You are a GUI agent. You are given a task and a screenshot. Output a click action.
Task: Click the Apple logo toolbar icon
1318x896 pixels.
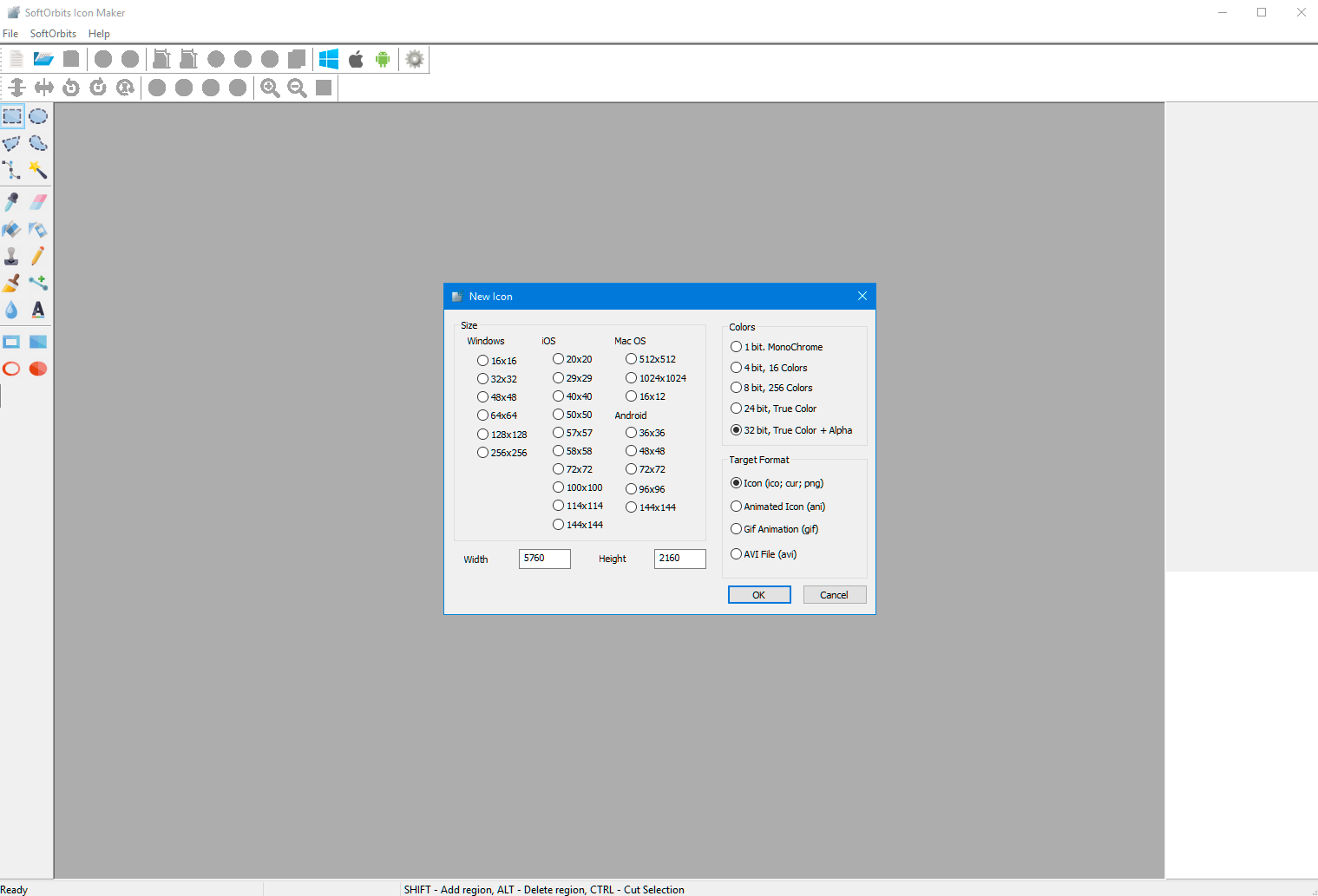click(x=356, y=59)
